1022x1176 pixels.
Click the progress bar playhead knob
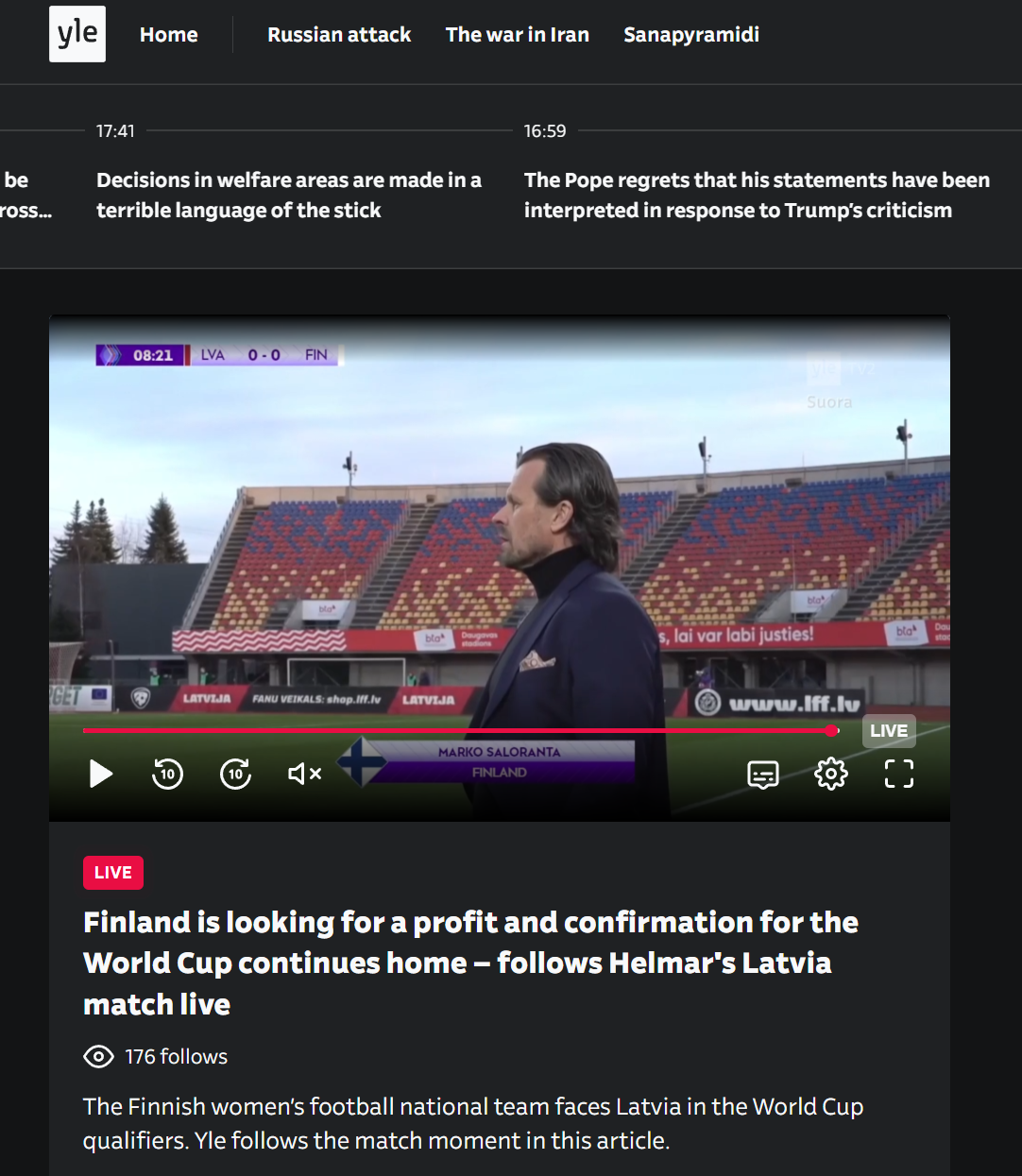831,730
